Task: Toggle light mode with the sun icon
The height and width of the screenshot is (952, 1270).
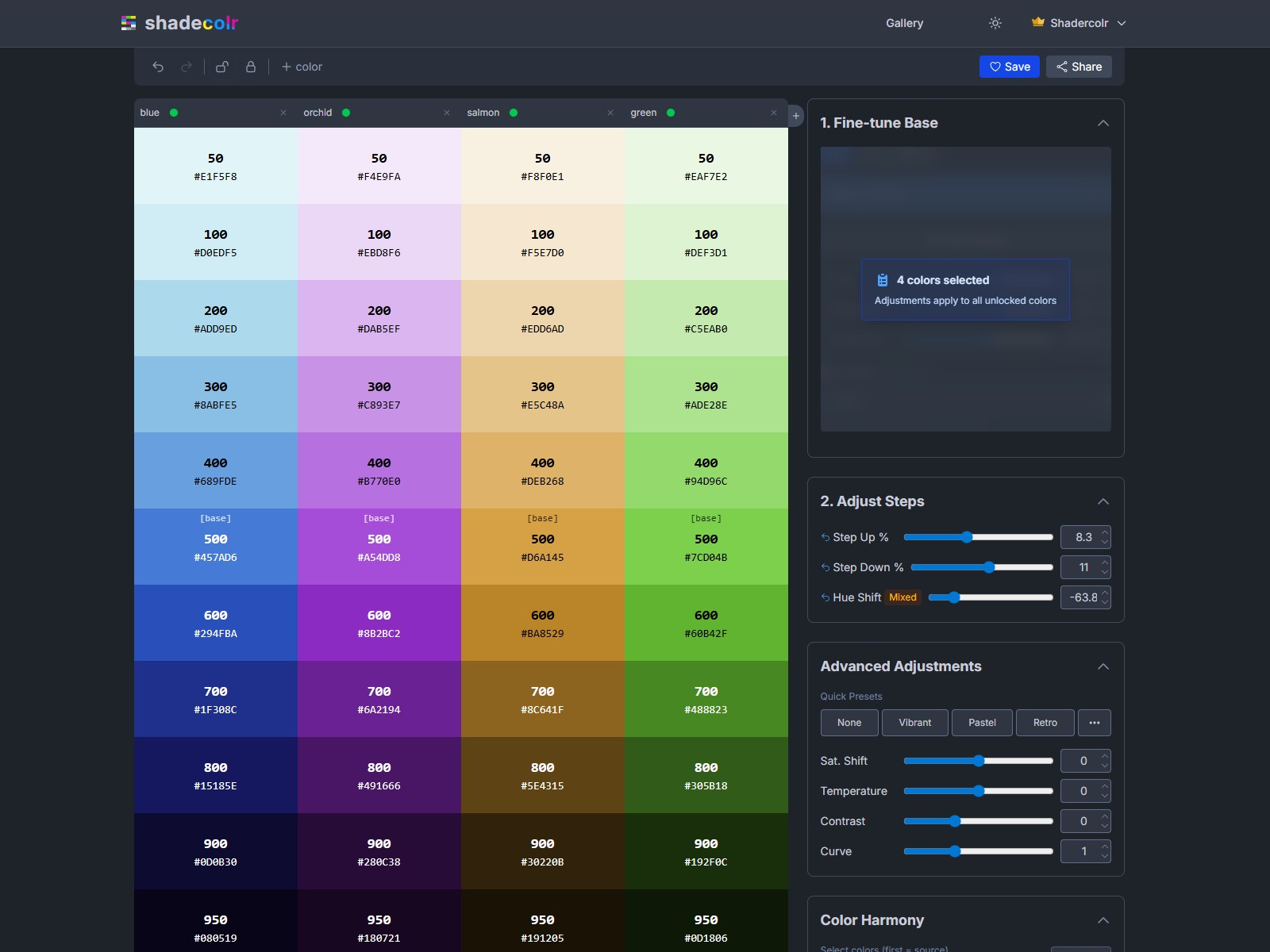Action: [x=995, y=23]
